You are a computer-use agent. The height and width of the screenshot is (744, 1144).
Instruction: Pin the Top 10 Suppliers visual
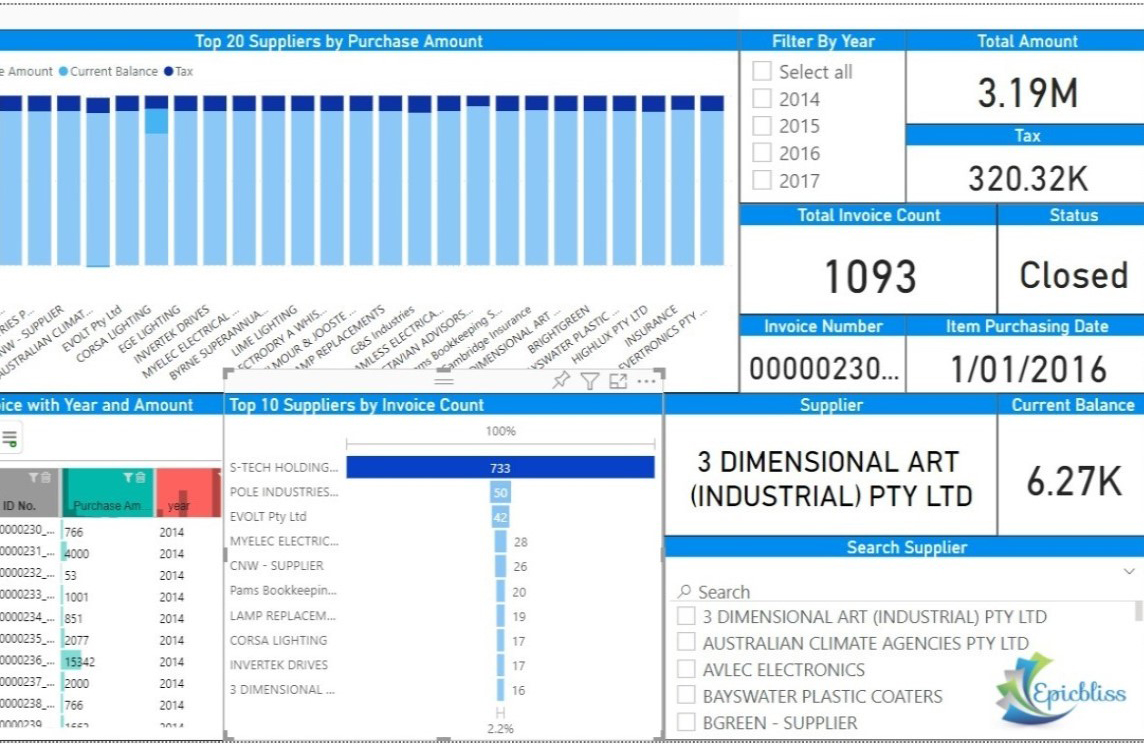pyautogui.click(x=561, y=381)
